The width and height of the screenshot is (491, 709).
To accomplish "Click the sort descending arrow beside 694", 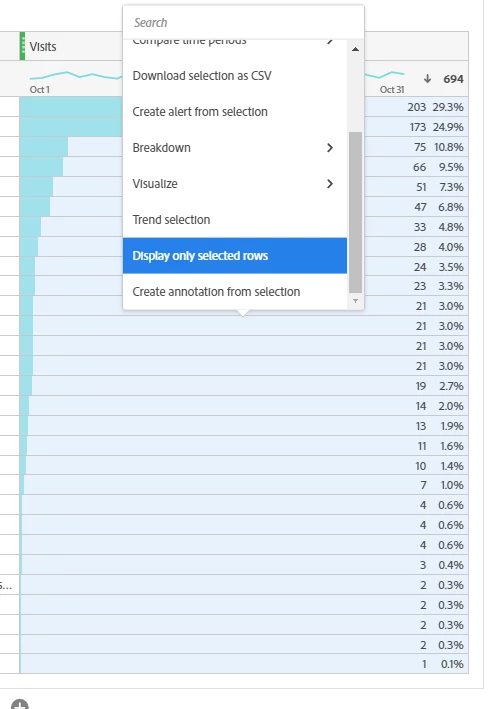I will coord(427,79).
